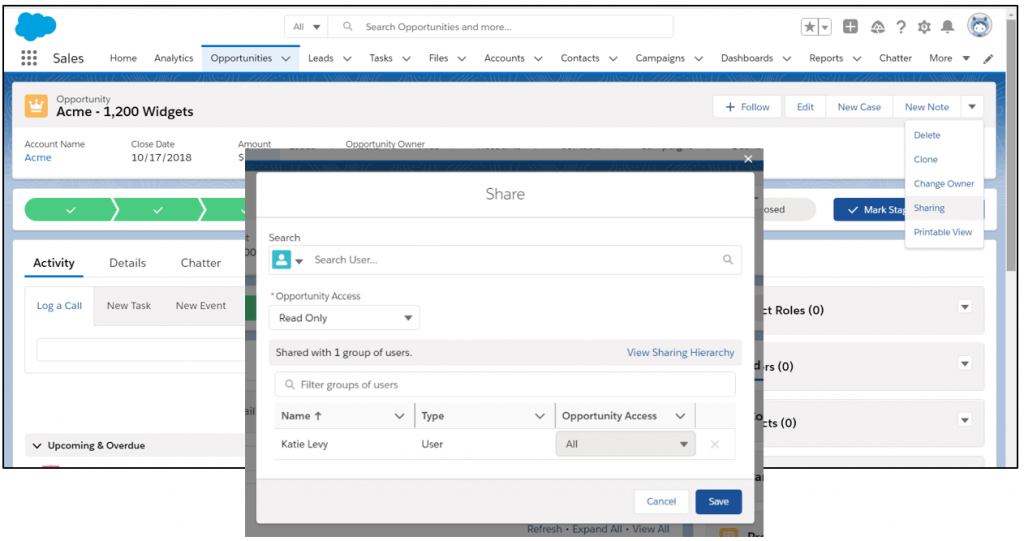Select the New Task tab
Viewport: 1024px width, 541px height.
click(129, 306)
